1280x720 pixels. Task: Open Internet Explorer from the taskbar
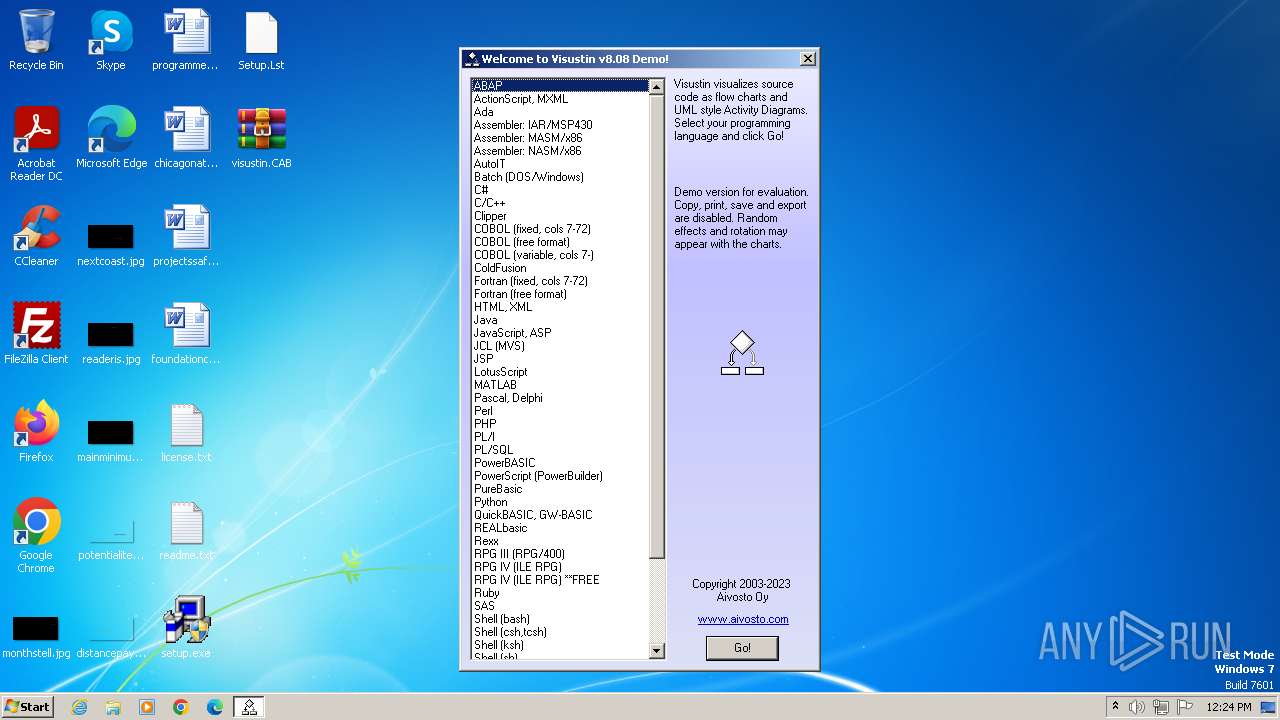pyautogui.click(x=79, y=707)
